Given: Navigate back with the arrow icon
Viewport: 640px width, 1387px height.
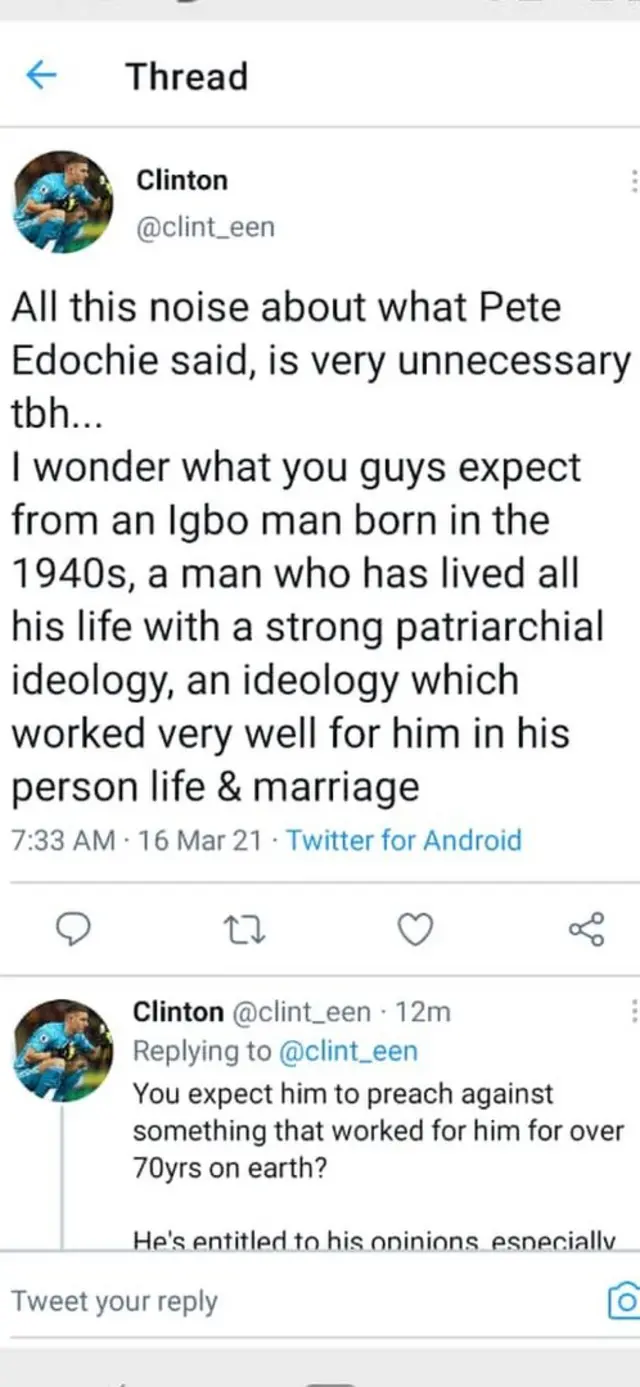Looking at the screenshot, I should coord(41,76).
